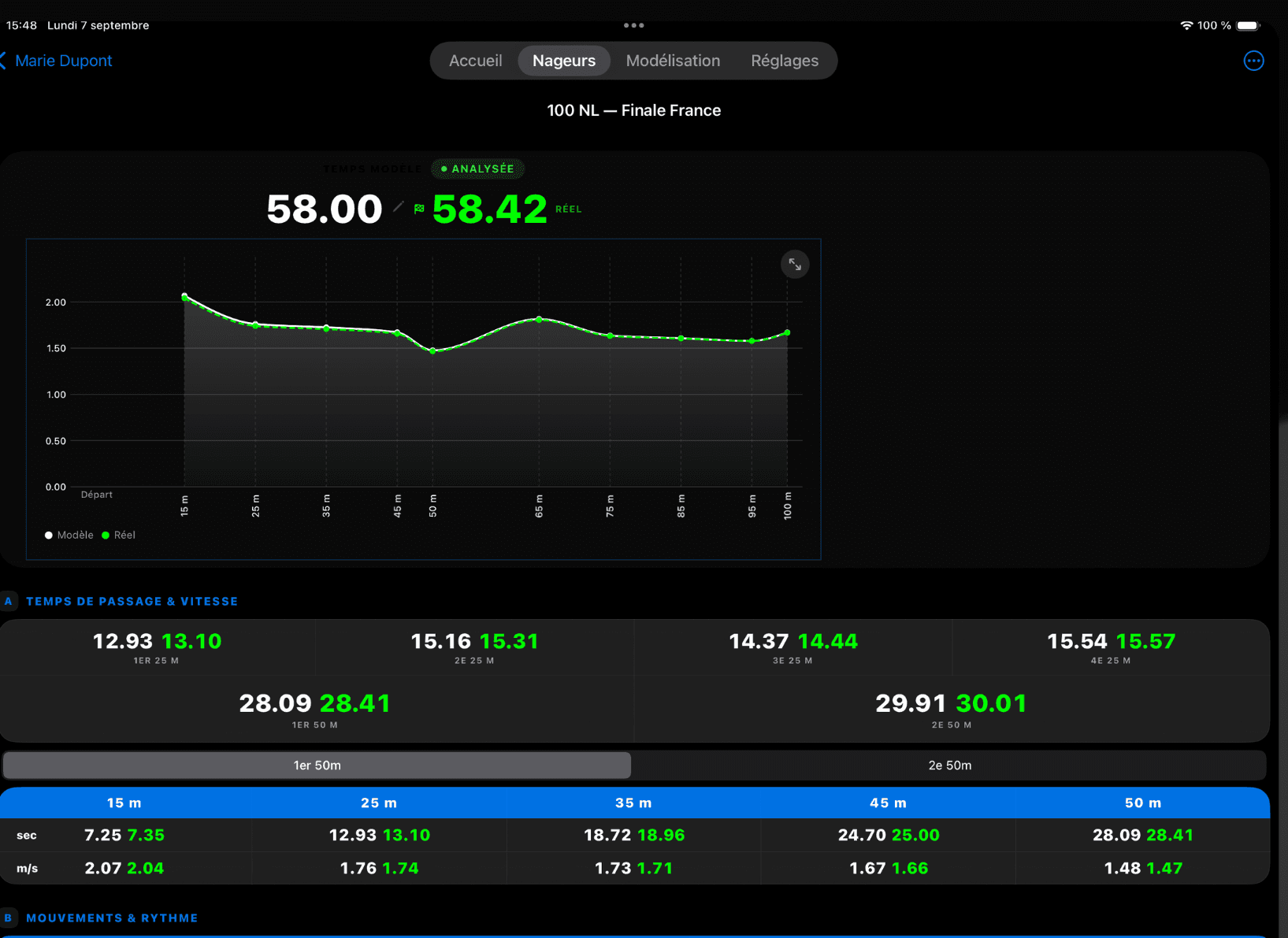Tap the Temps de passage & vitesse heading

(x=132, y=602)
